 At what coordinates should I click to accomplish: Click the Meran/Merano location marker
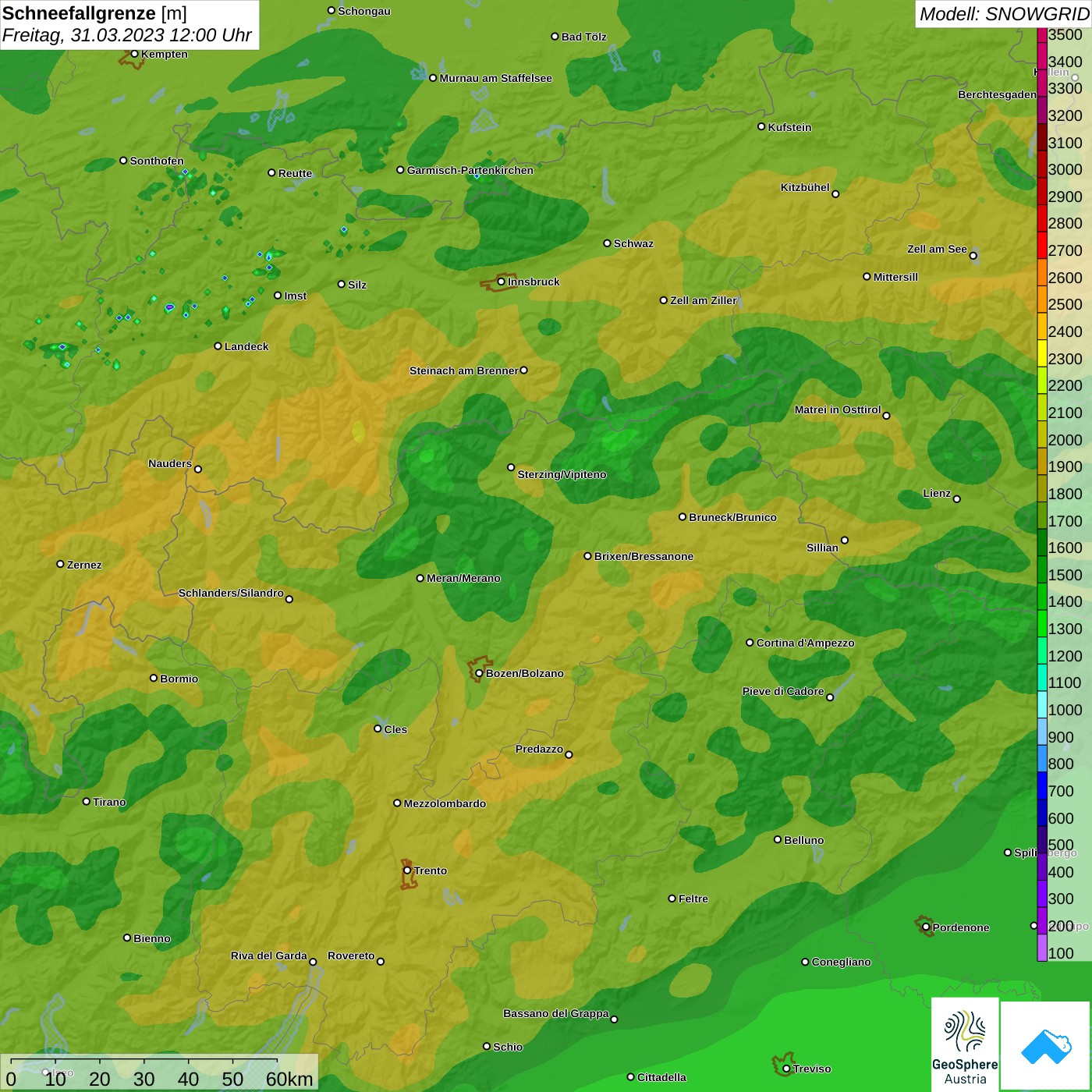point(420,578)
